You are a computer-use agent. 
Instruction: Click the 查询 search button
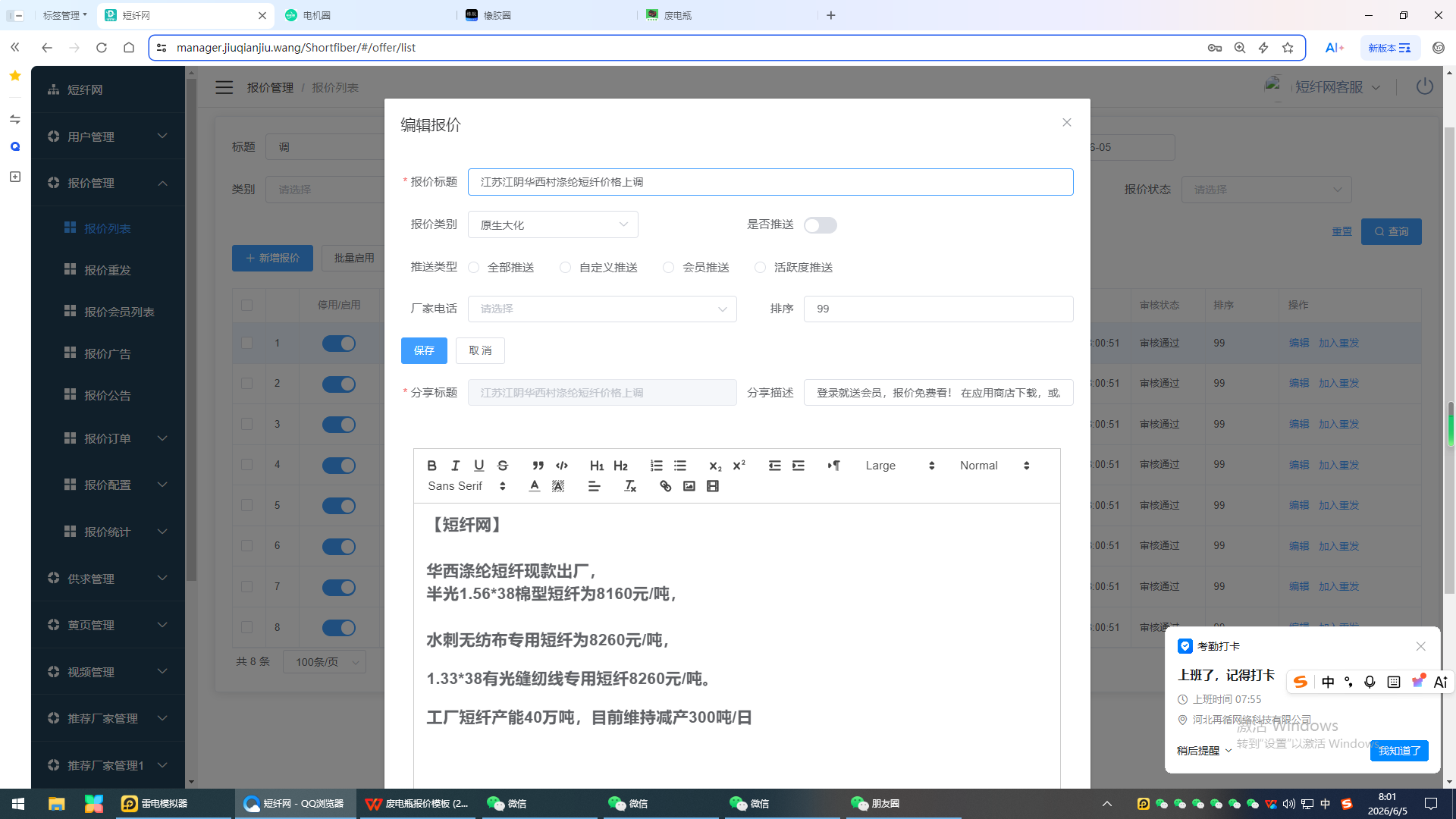(x=1392, y=232)
